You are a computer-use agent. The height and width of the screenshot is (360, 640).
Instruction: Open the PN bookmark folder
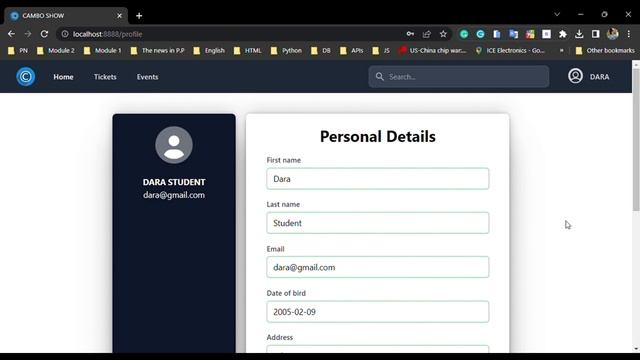point(18,51)
